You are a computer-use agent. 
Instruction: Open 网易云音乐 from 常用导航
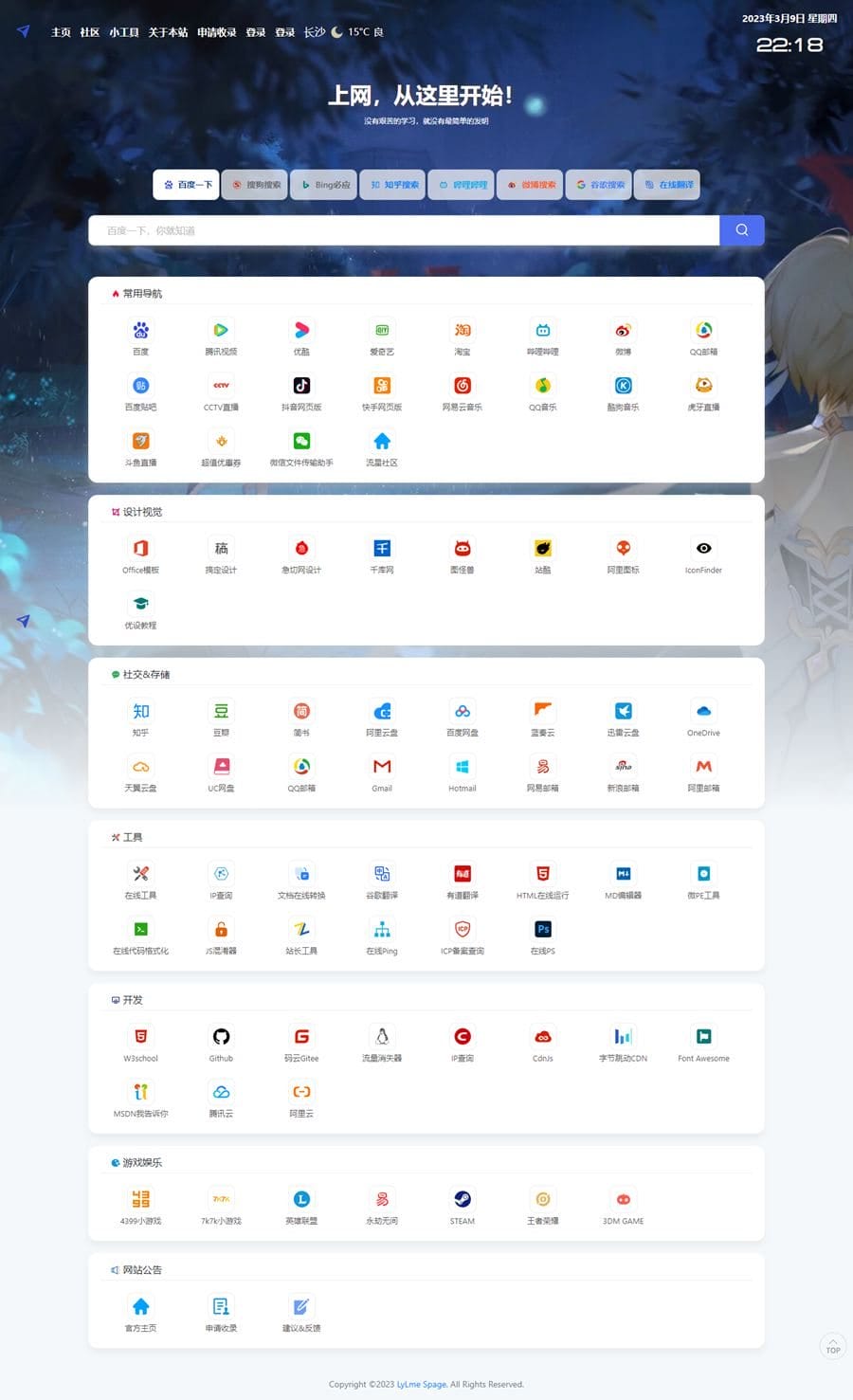pos(462,391)
